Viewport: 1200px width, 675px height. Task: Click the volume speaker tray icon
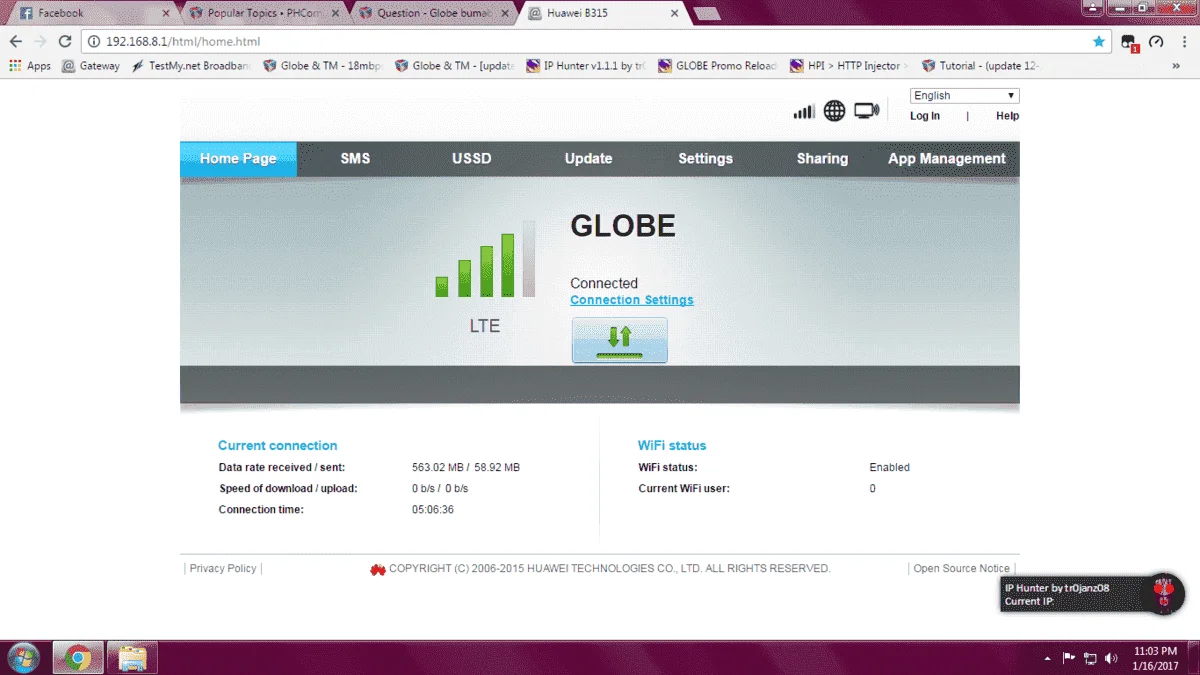coord(1111,658)
